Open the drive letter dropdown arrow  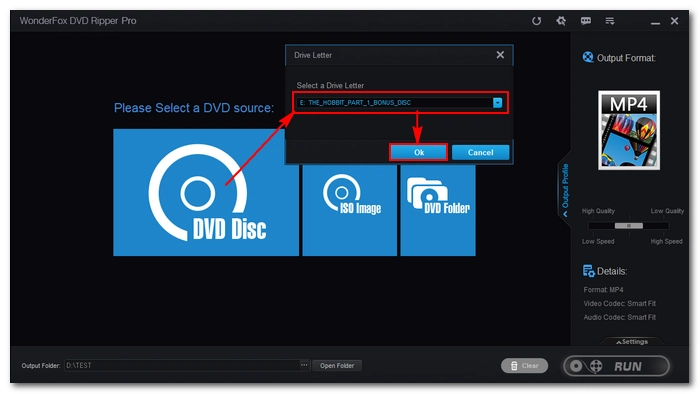point(497,103)
